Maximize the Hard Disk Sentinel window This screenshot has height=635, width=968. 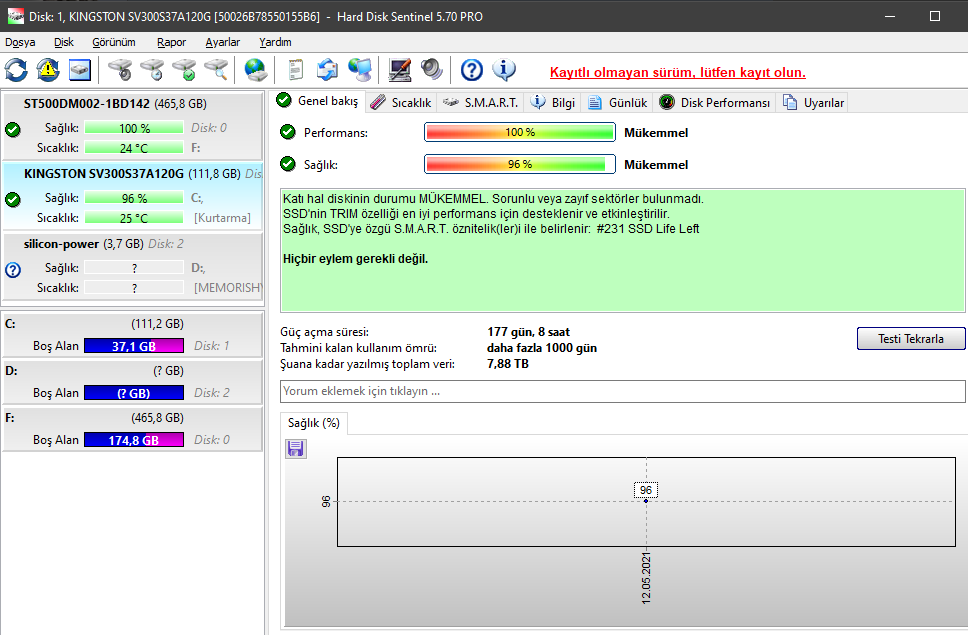point(935,16)
